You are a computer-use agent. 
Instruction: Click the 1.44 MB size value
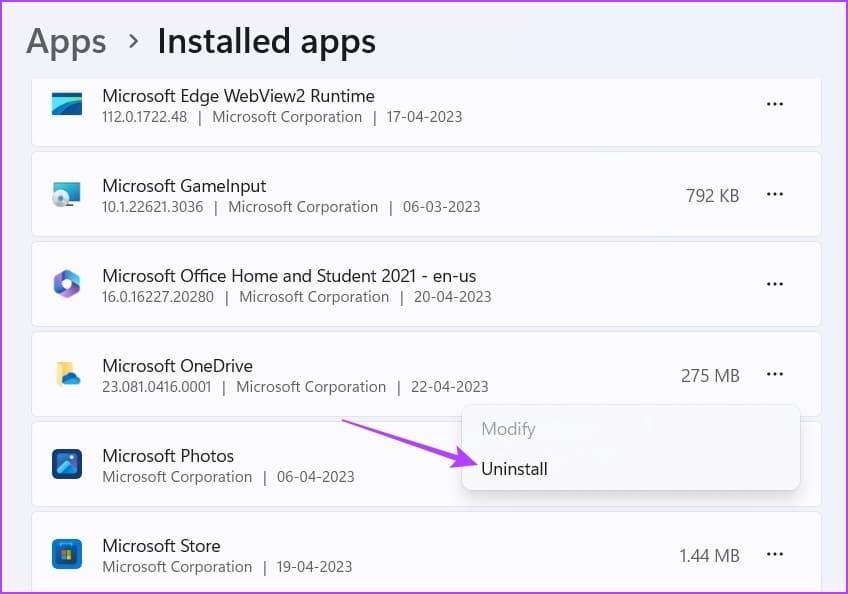(710, 556)
